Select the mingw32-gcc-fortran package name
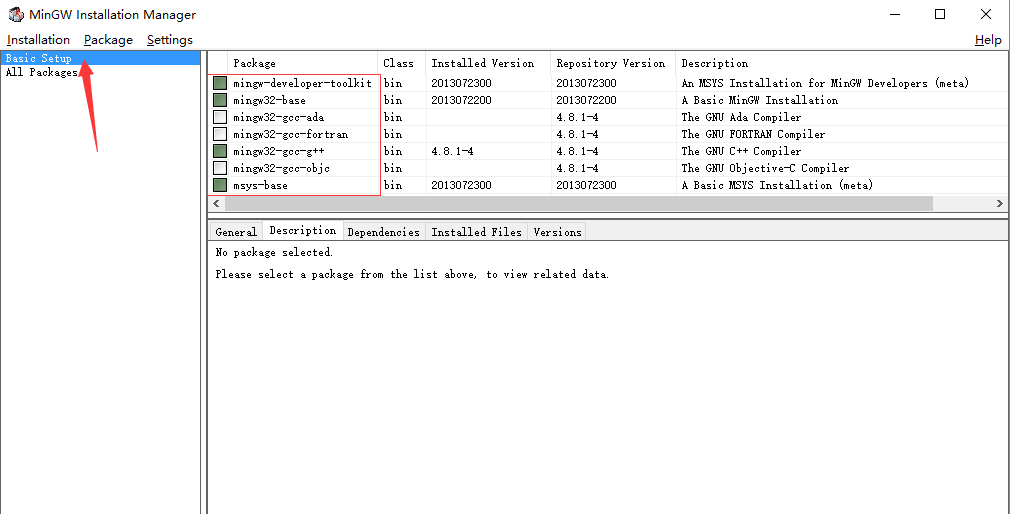This screenshot has height=514, width=1010. [291, 134]
